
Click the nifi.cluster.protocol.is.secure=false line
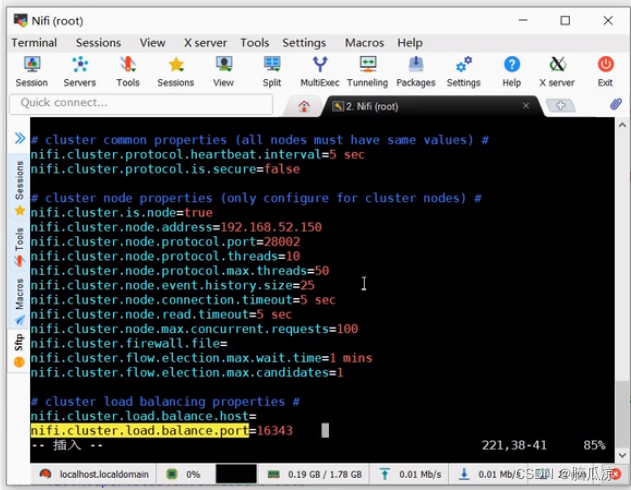point(165,169)
